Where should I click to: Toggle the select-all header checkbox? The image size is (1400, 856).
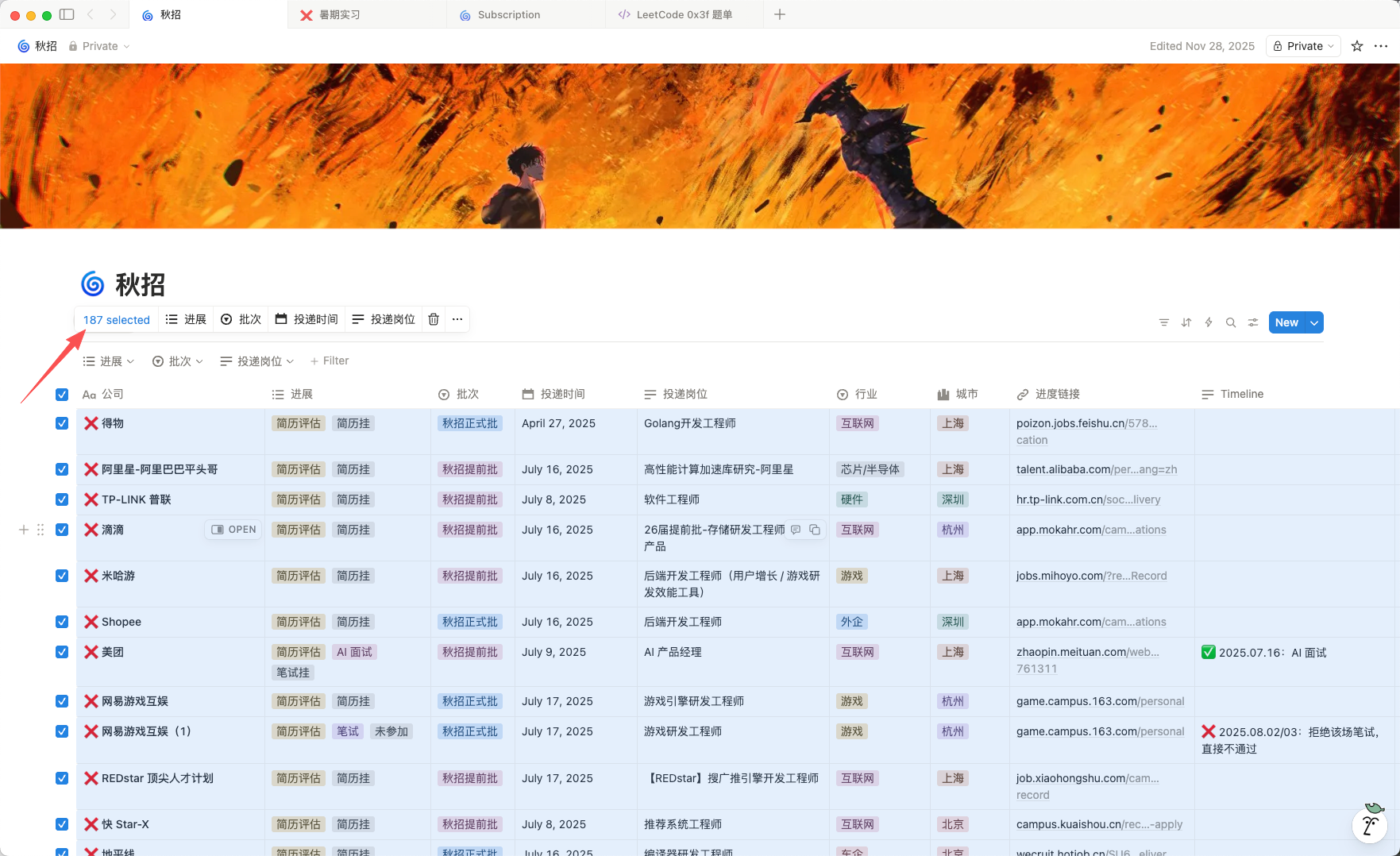(62, 395)
